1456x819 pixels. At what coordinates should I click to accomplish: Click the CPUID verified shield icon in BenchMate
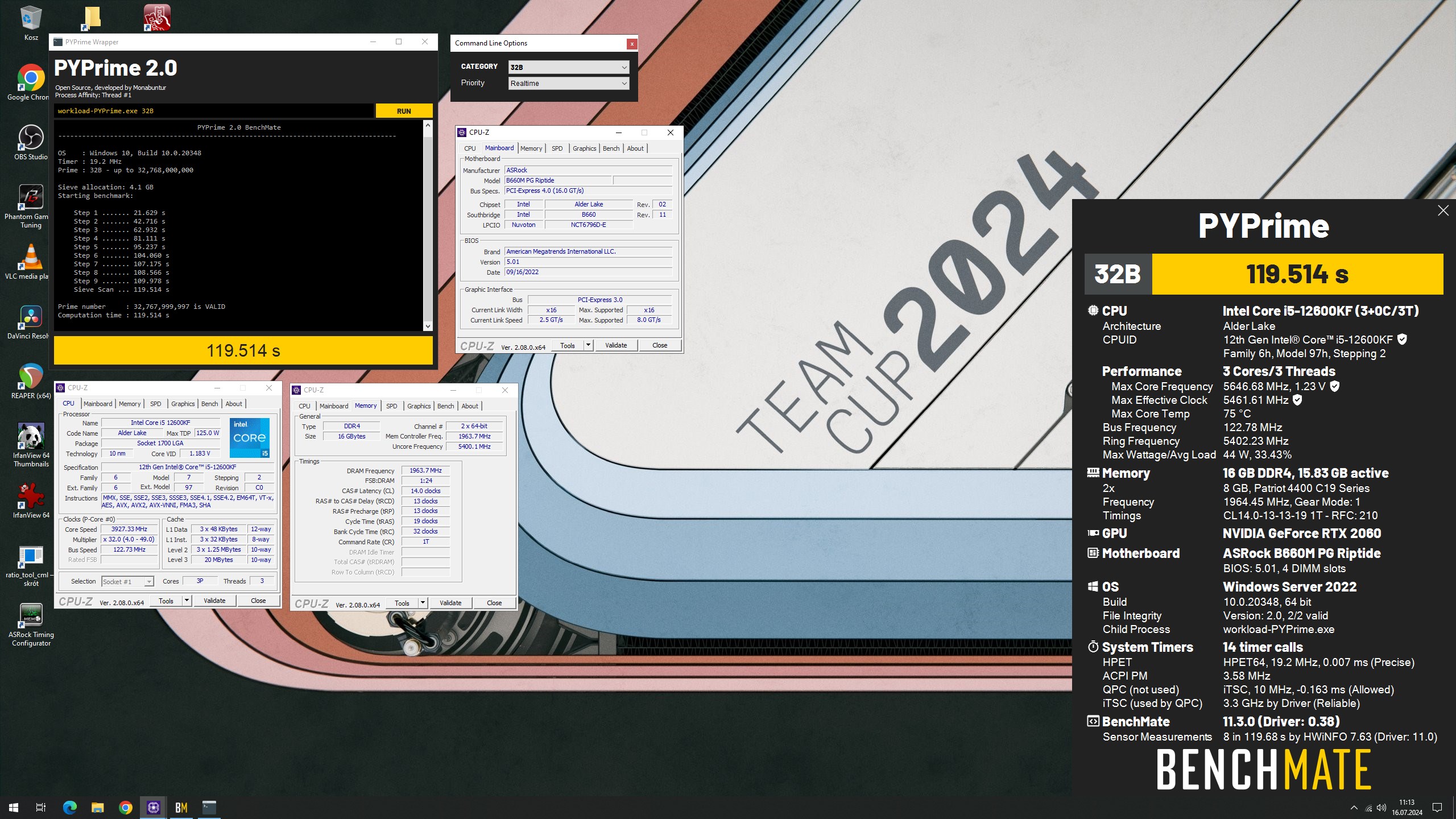tap(1402, 340)
